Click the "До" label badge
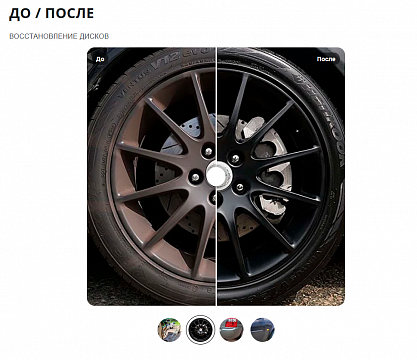Viewport: 417px width, 360px height. [100, 59]
